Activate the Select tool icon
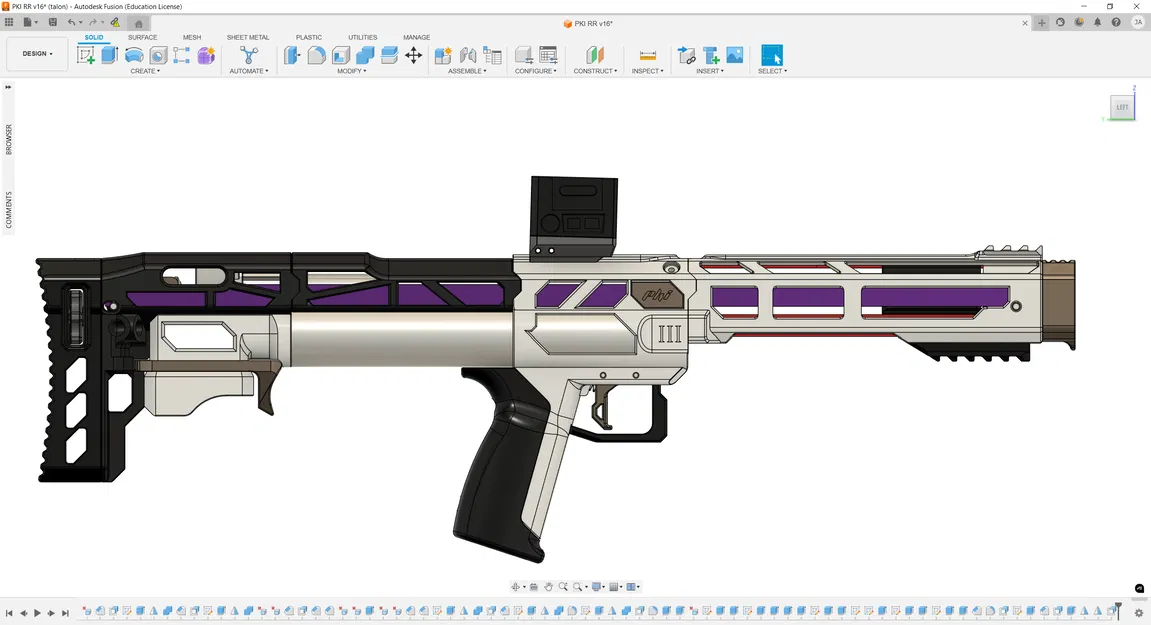The height and width of the screenshot is (625, 1151). click(x=772, y=55)
